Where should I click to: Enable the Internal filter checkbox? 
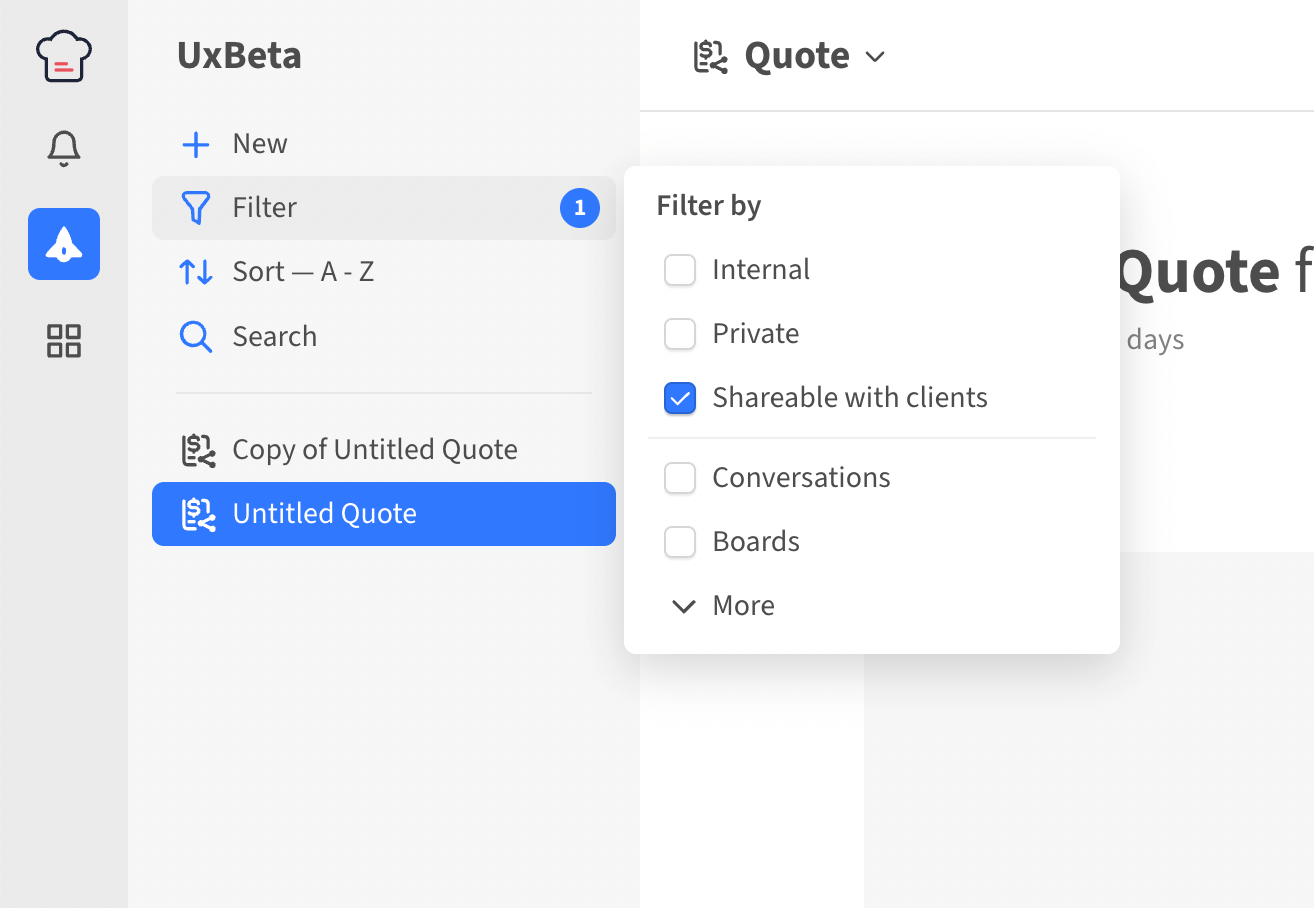point(680,270)
